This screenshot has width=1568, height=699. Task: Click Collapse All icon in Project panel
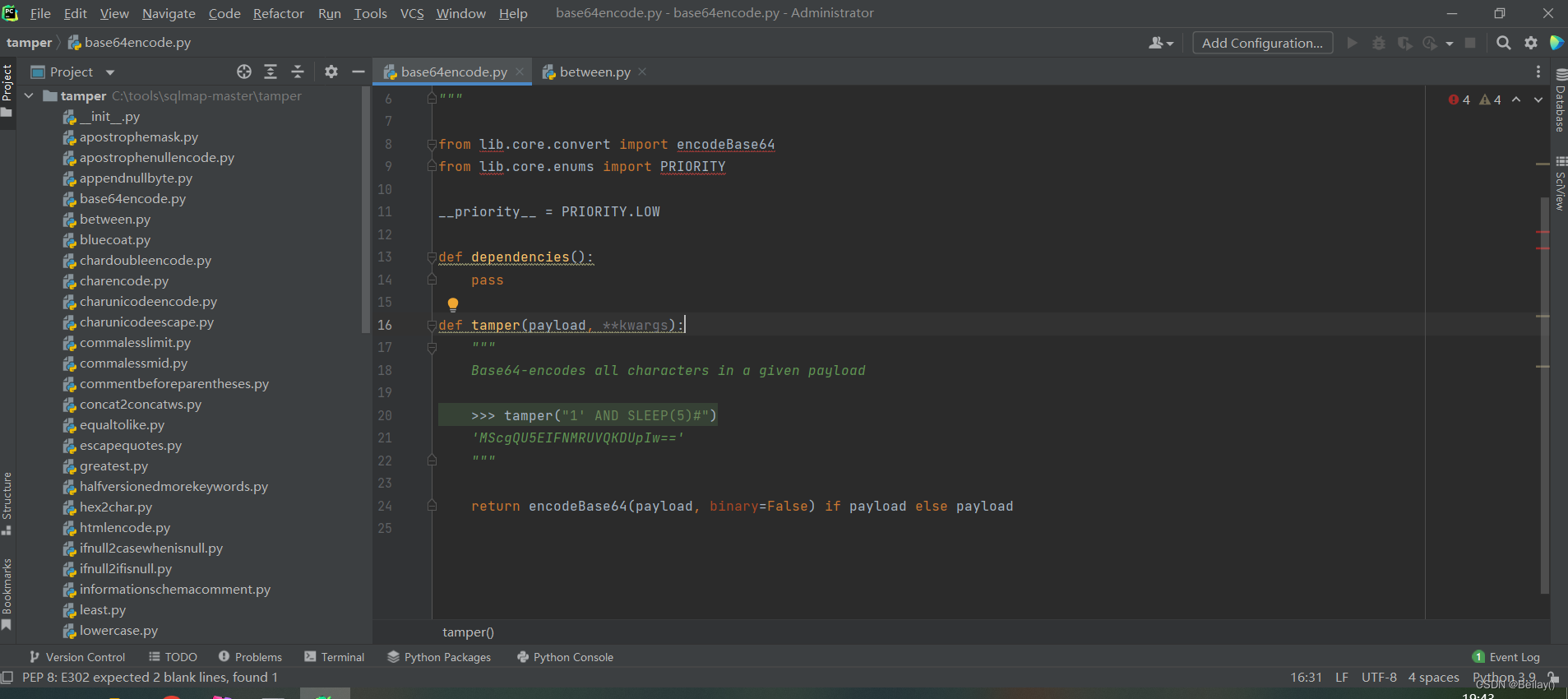click(298, 72)
